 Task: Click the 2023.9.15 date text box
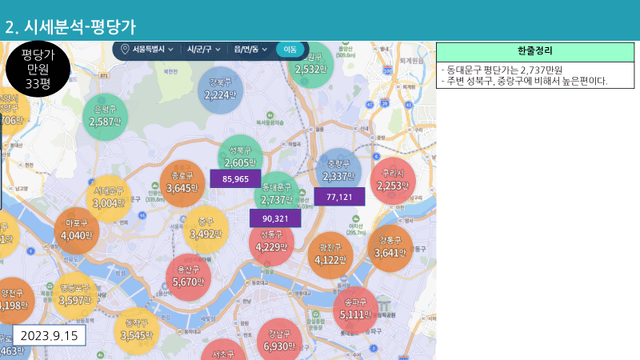(49, 336)
